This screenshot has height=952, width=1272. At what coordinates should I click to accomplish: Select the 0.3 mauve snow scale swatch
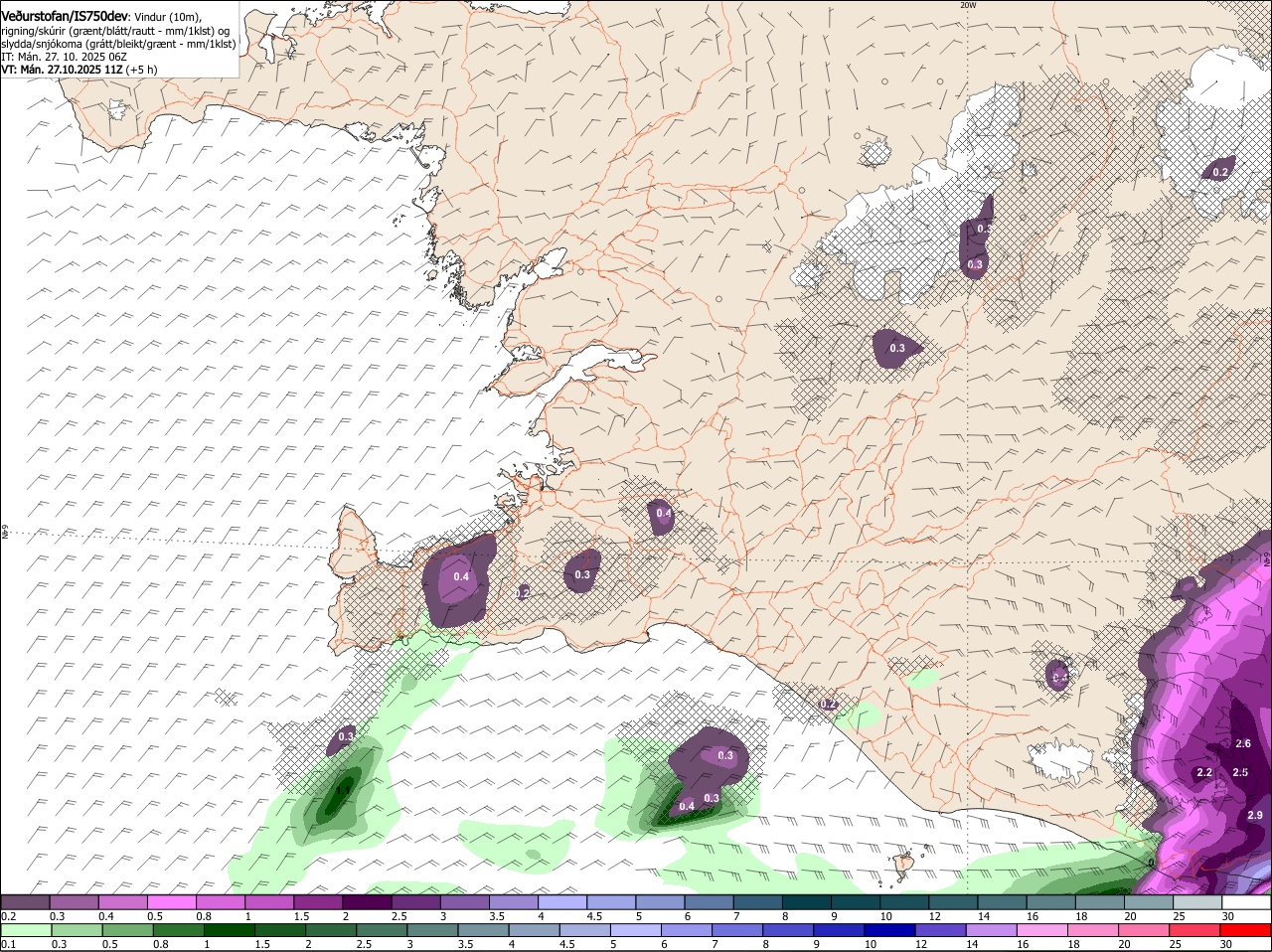point(74,902)
